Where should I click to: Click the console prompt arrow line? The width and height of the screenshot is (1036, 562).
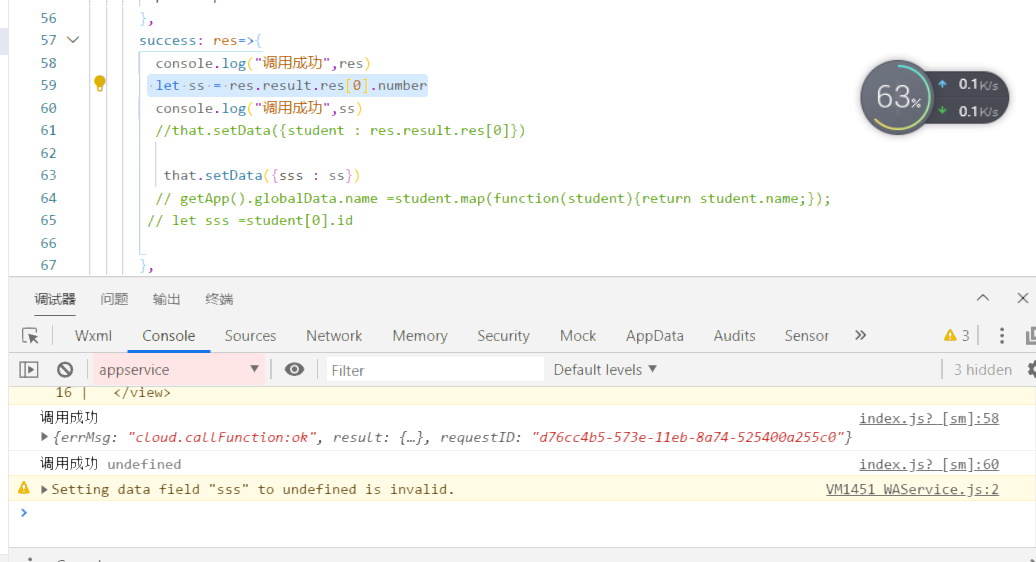pos(24,512)
